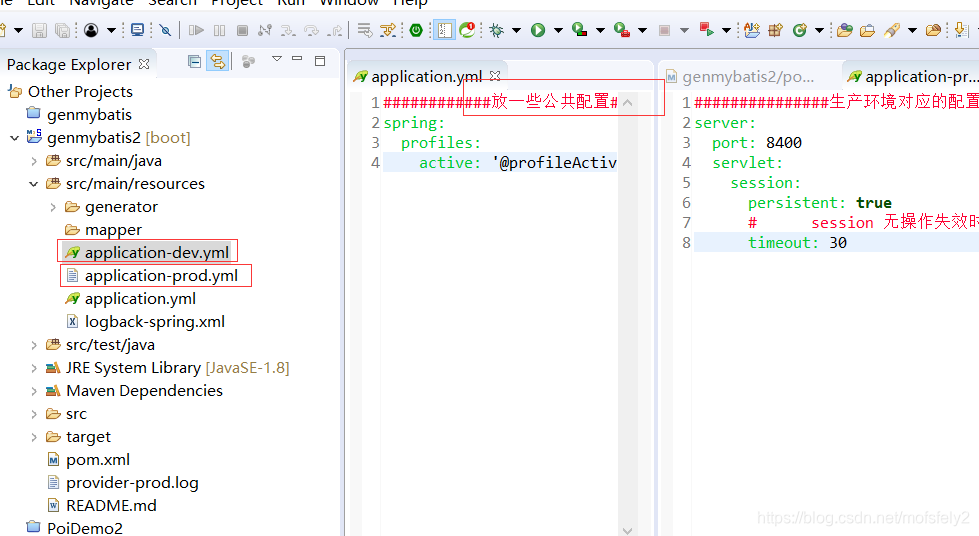Viewport: 979px width, 536px height.
Task: Open the Coverage dropdown arrow
Action: click(x=600, y=30)
